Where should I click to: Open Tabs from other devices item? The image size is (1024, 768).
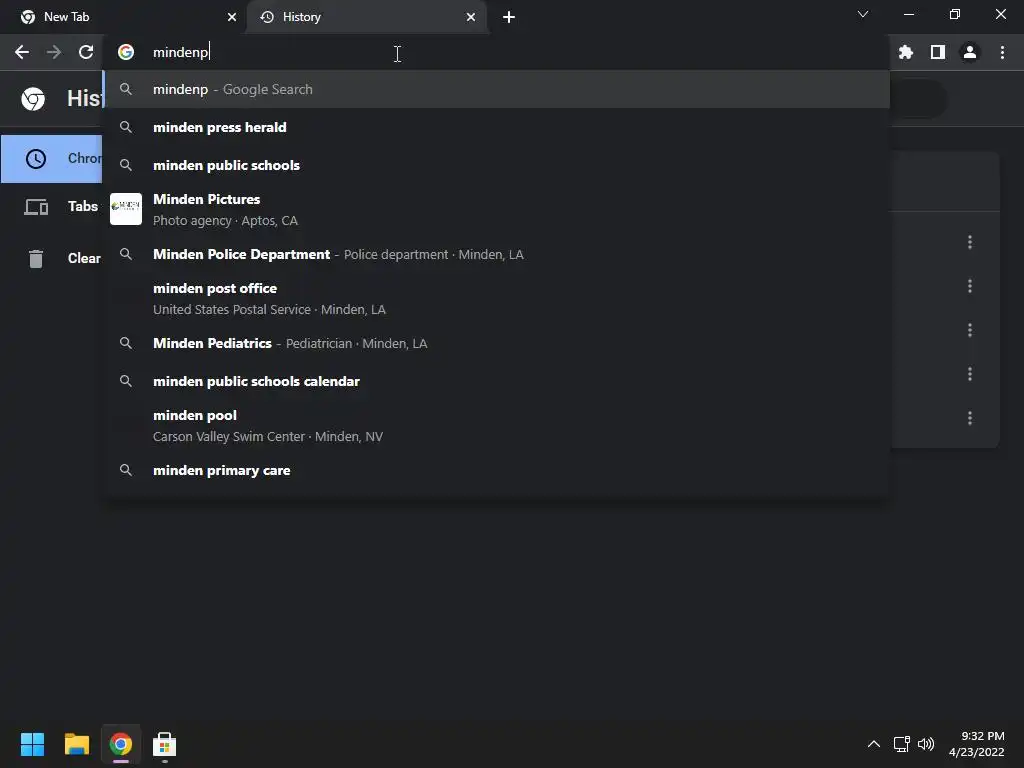[52, 207]
